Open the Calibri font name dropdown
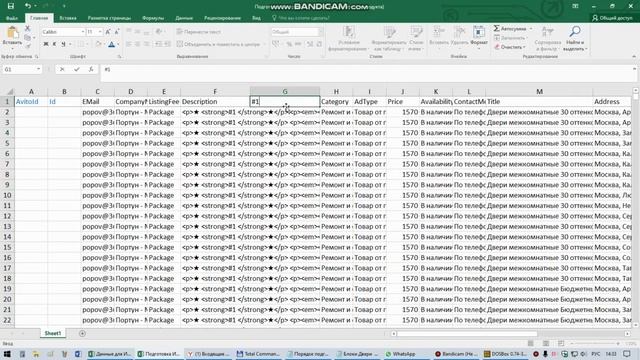 click(x=82, y=32)
